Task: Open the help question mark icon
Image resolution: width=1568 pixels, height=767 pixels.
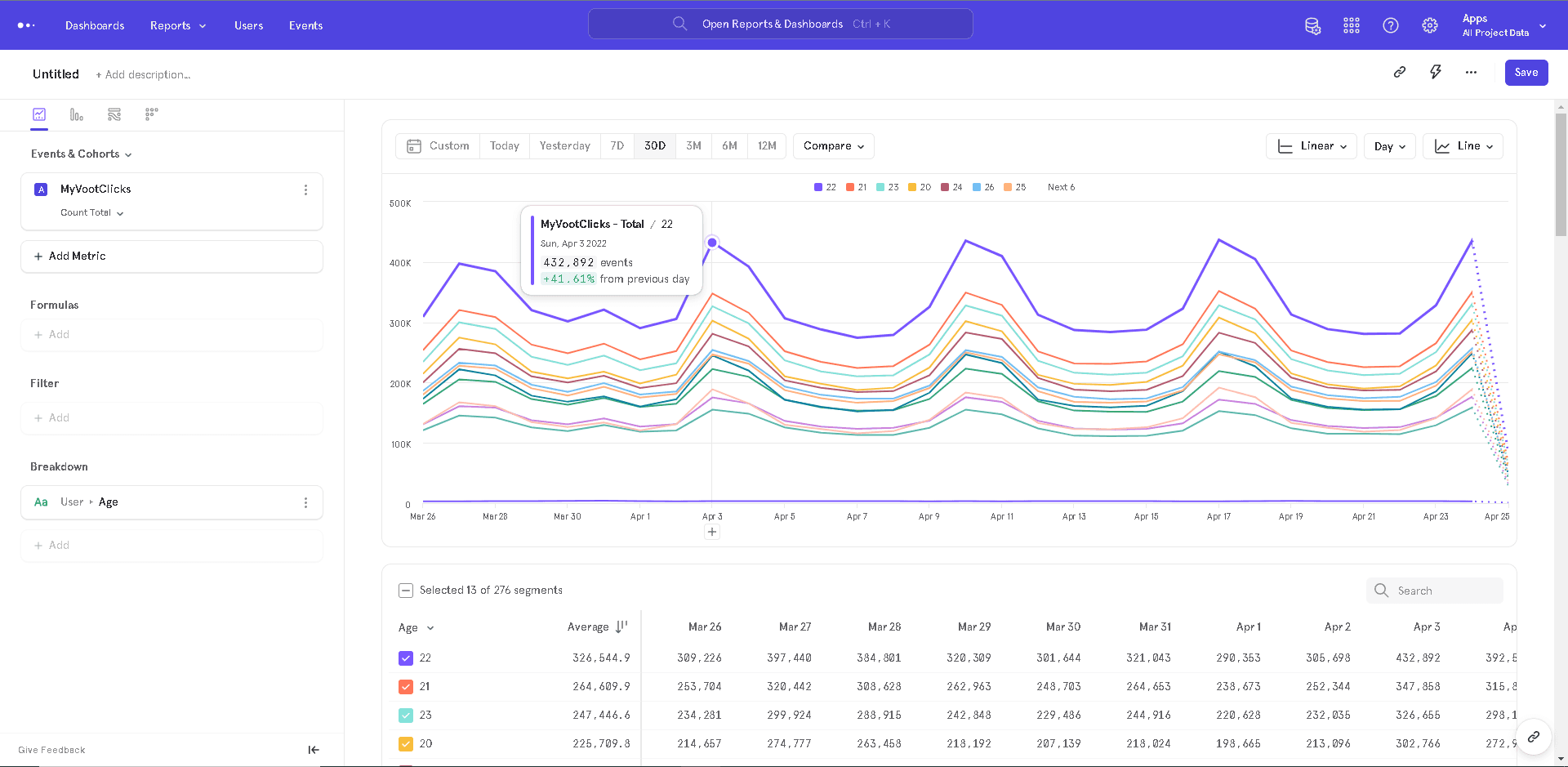Action: (1391, 25)
